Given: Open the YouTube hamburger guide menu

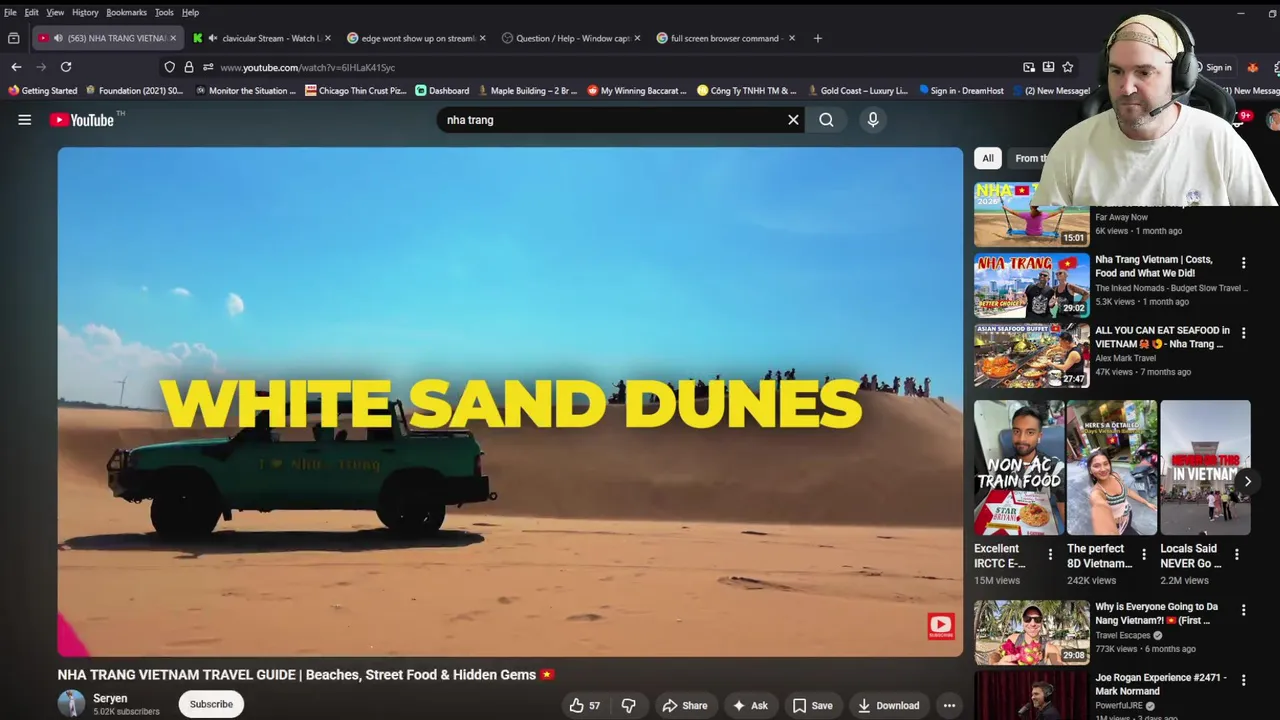Looking at the screenshot, I should click(x=25, y=120).
